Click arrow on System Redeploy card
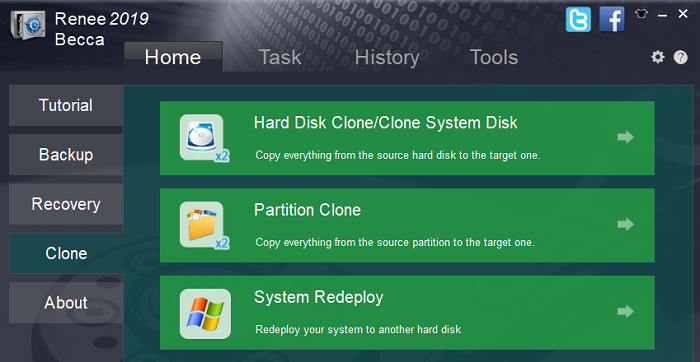 [625, 312]
